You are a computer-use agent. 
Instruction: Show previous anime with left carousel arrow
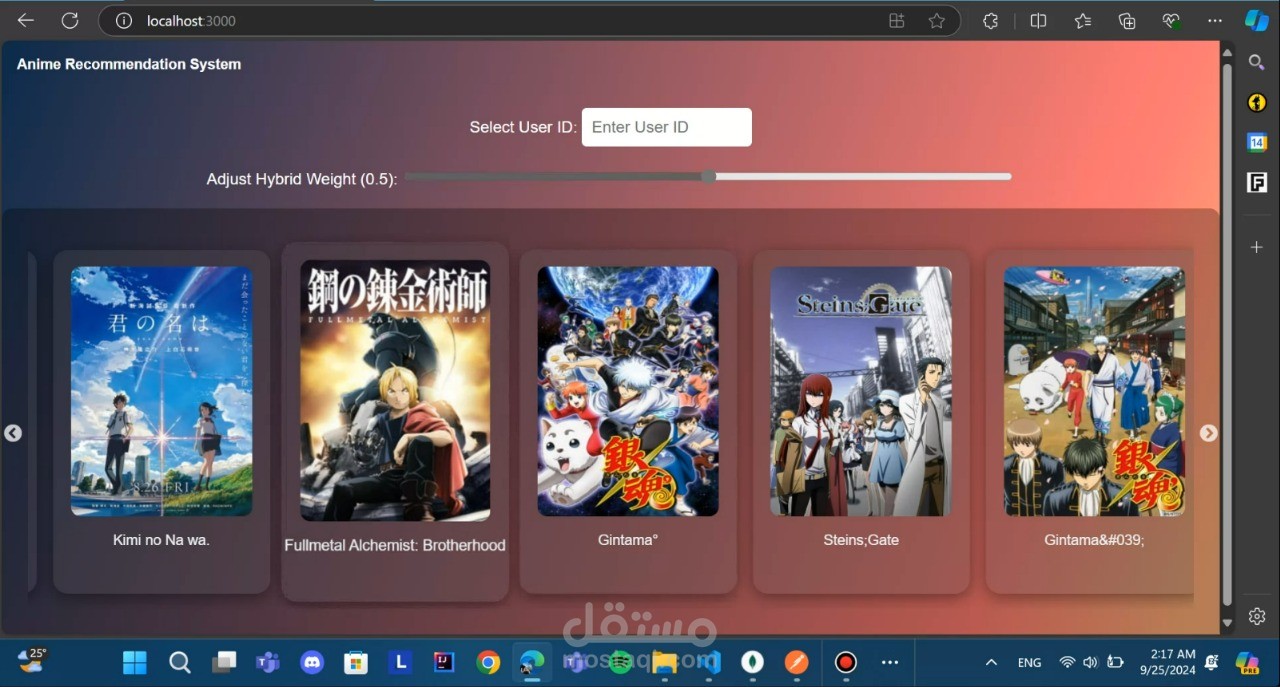point(13,433)
